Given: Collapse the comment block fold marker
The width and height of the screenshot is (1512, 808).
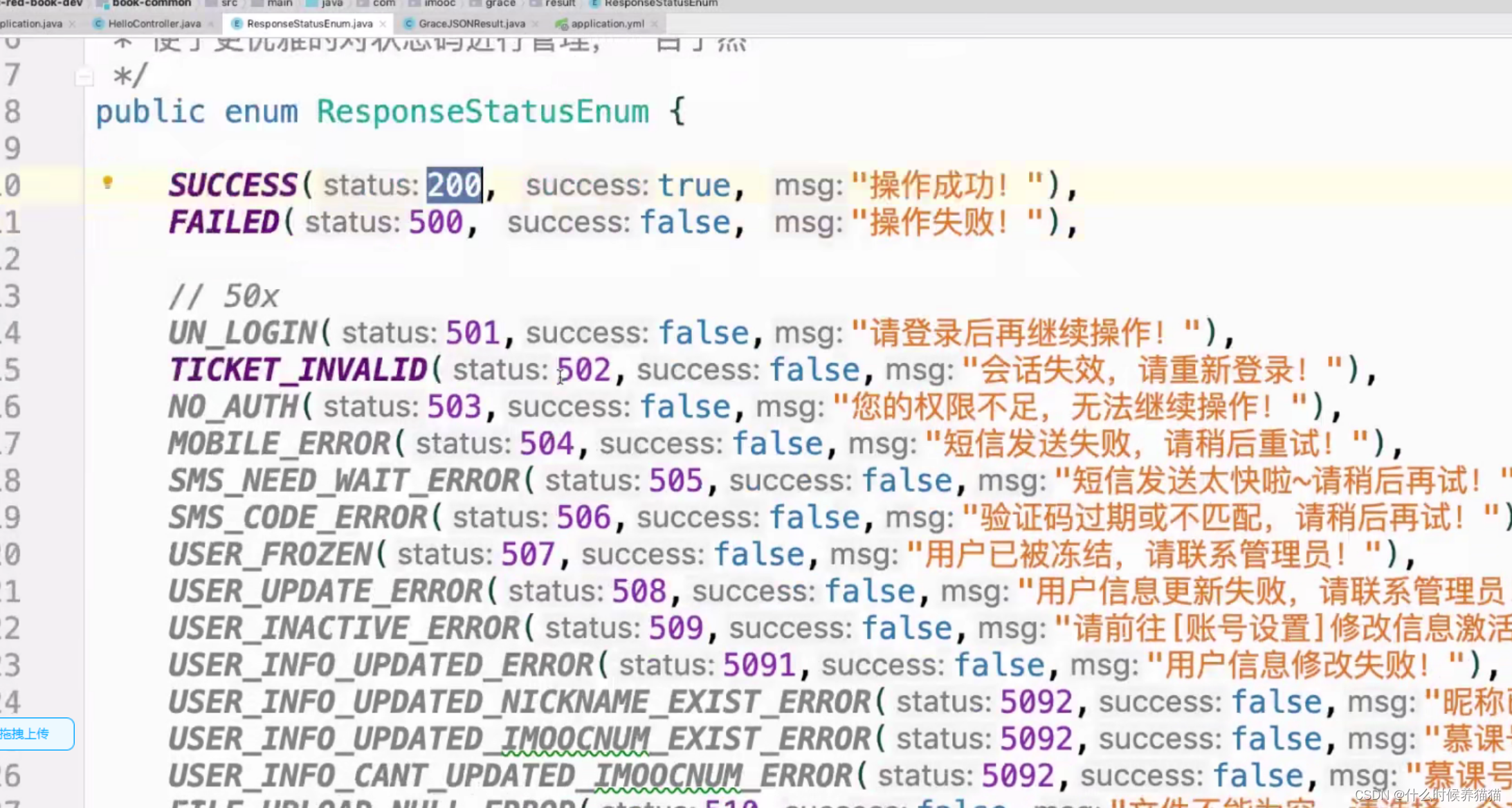Looking at the screenshot, I should point(84,77).
